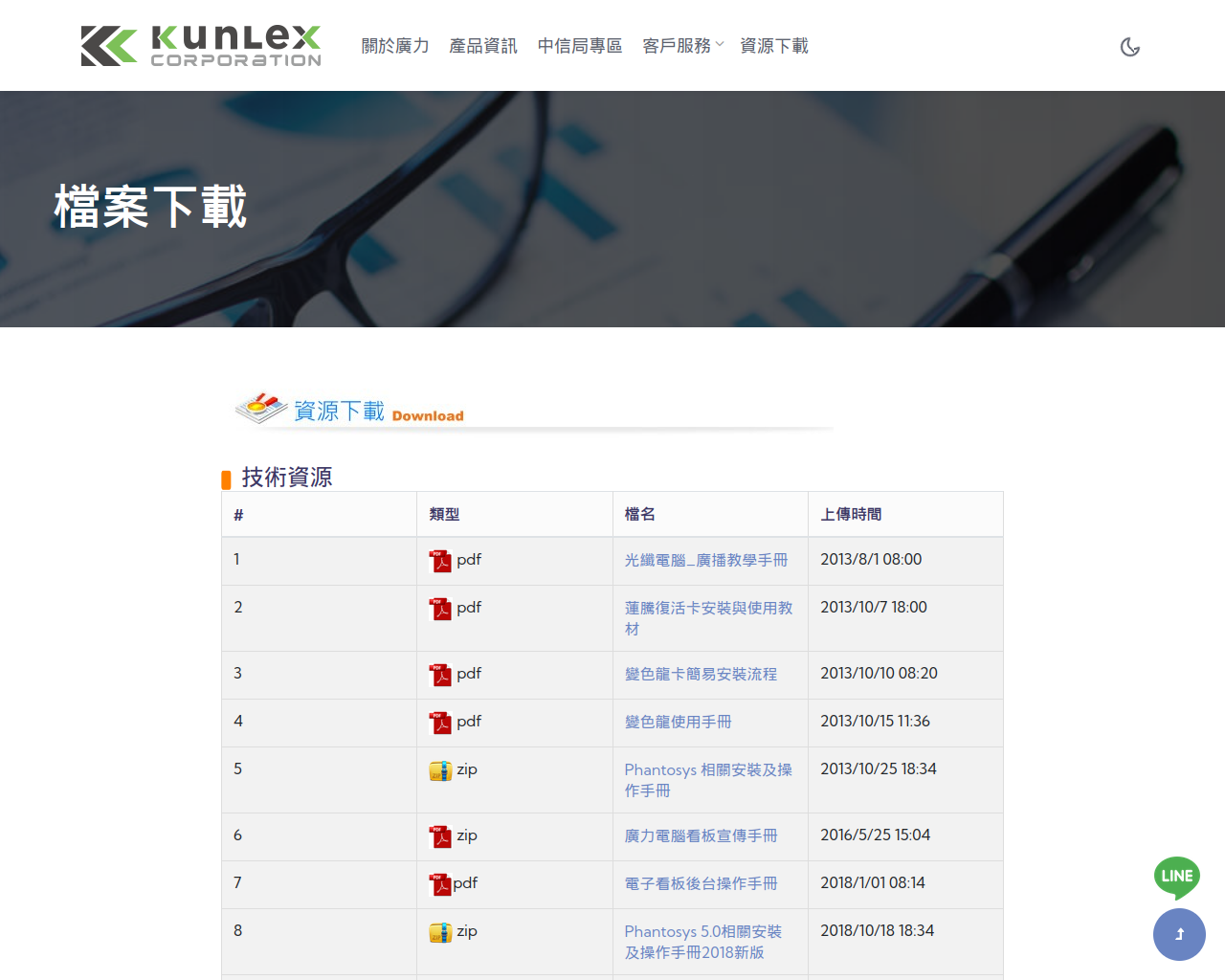Download Phantosys 5.0相關安裝及操作手冊2018新版

(703, 942)
